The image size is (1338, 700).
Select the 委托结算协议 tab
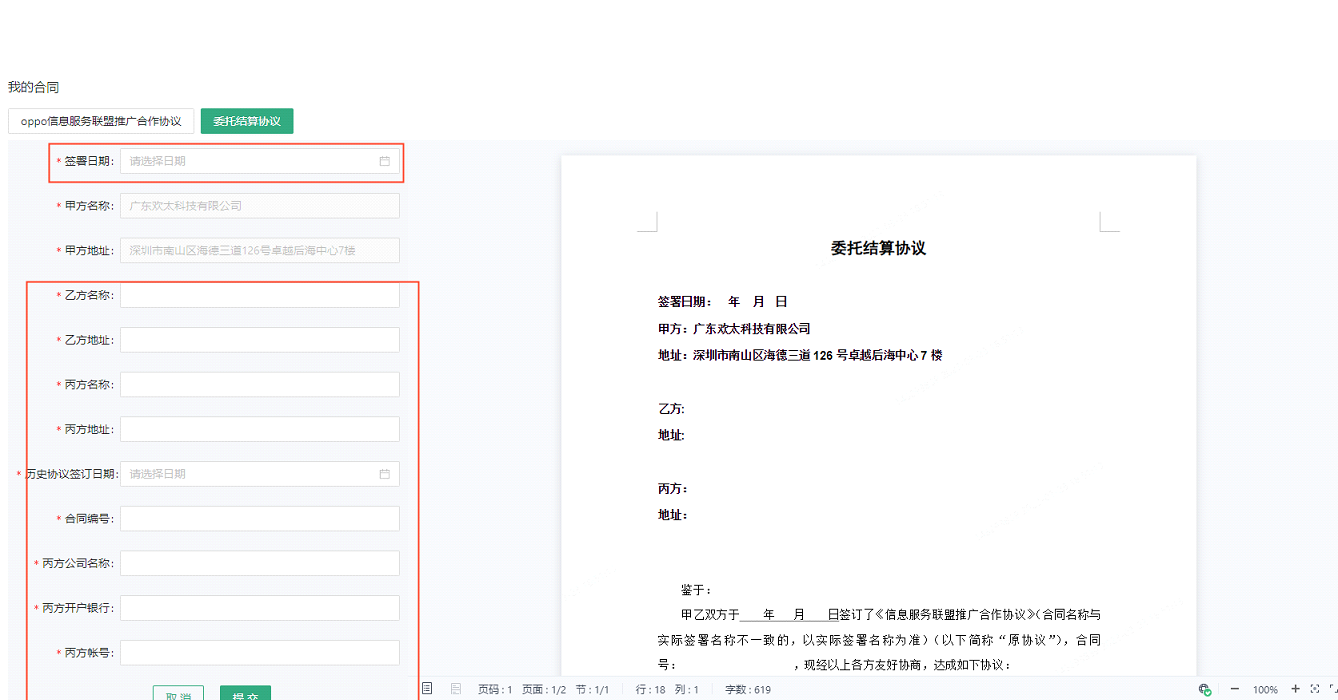[x=246, y=120]
